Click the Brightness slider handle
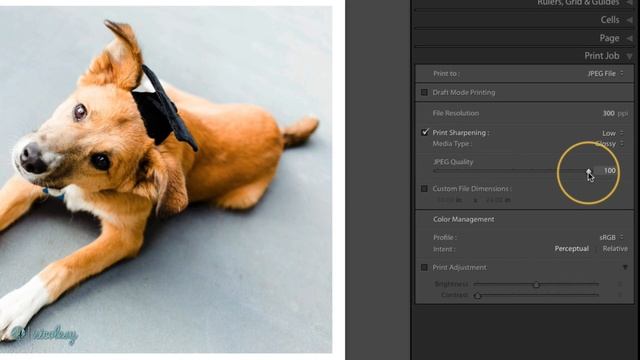 [536, 284]
